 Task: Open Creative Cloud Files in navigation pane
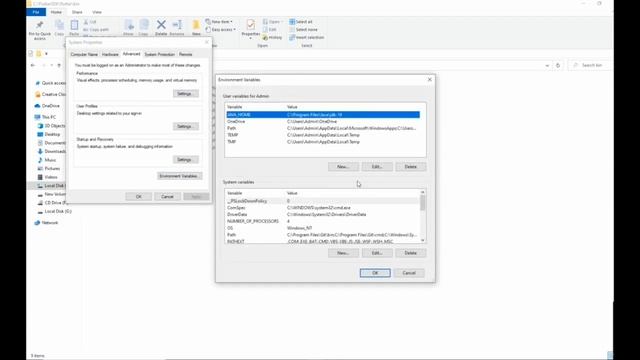50,94
